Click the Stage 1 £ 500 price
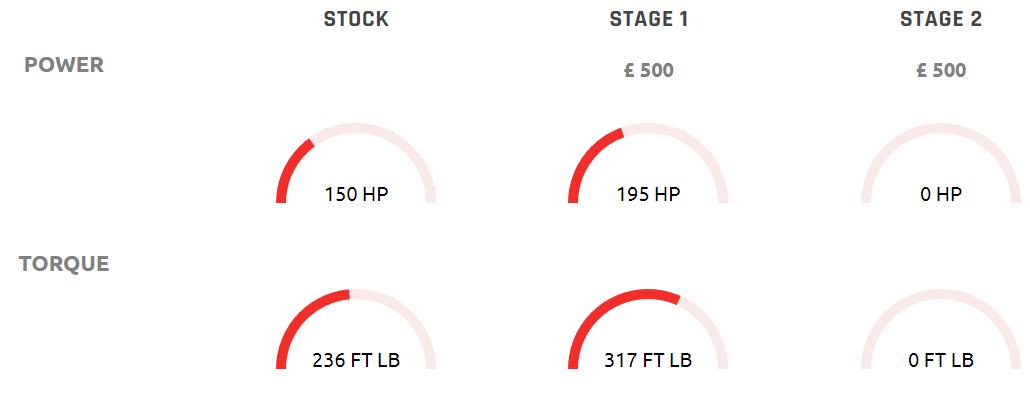The height and width of the screenshot is (396, 1030). point(648,70)
